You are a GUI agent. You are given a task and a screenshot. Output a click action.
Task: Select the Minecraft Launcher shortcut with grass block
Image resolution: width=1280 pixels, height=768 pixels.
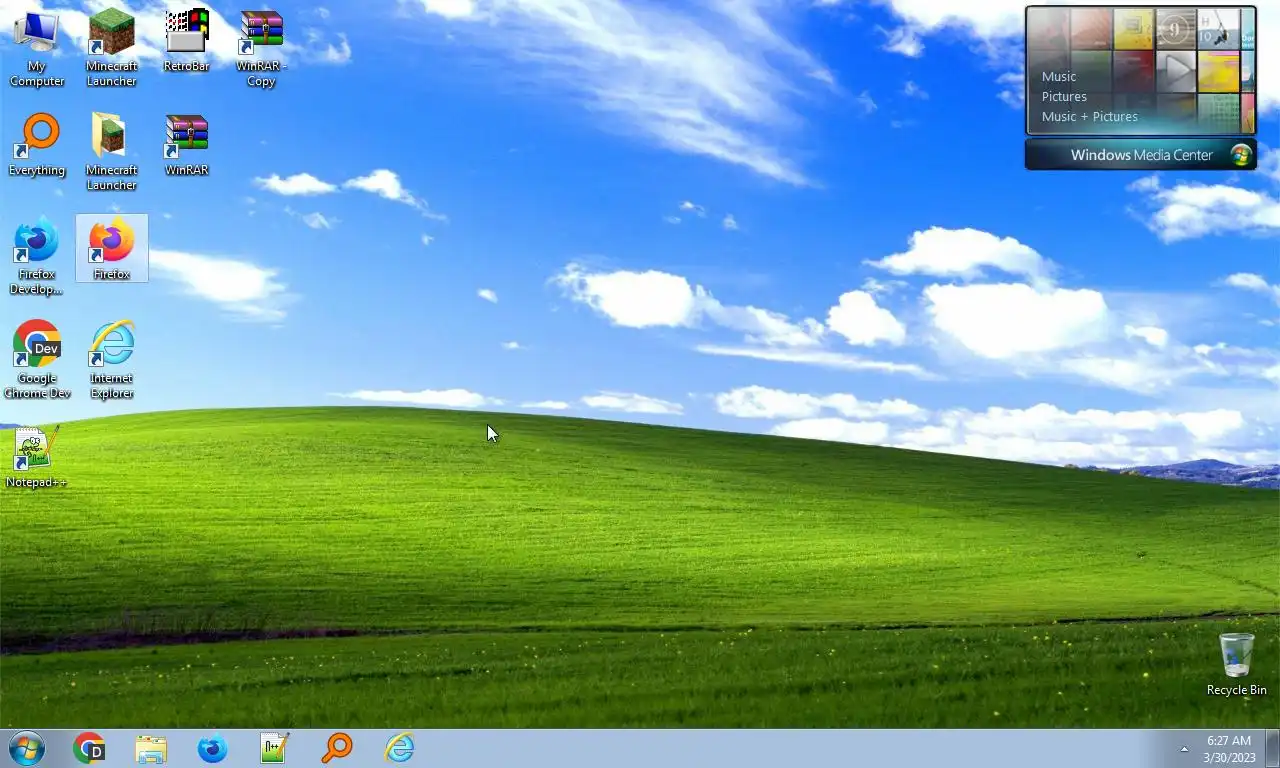(111, 48)
